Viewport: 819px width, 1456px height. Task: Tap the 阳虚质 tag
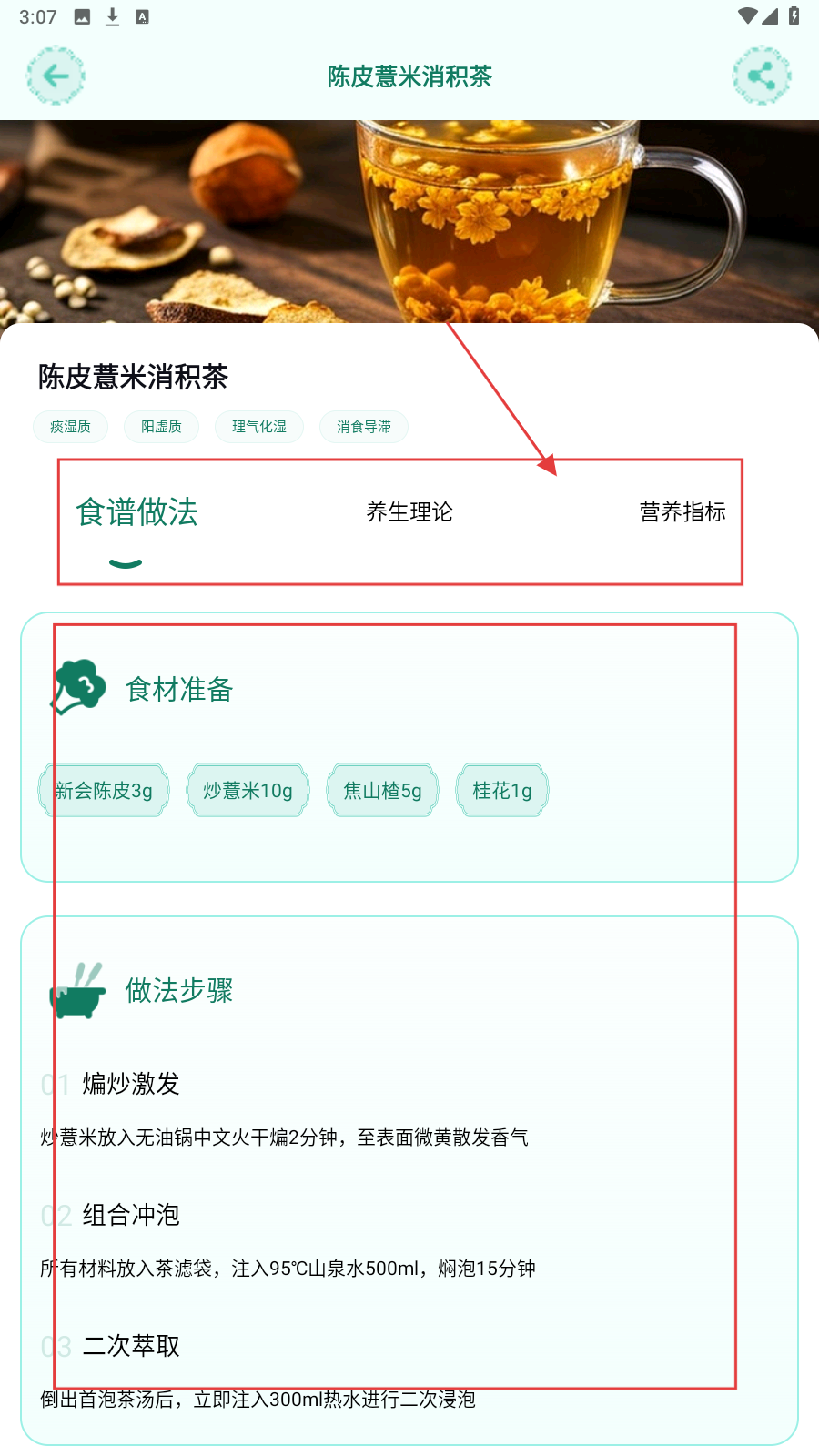[161, 427]
